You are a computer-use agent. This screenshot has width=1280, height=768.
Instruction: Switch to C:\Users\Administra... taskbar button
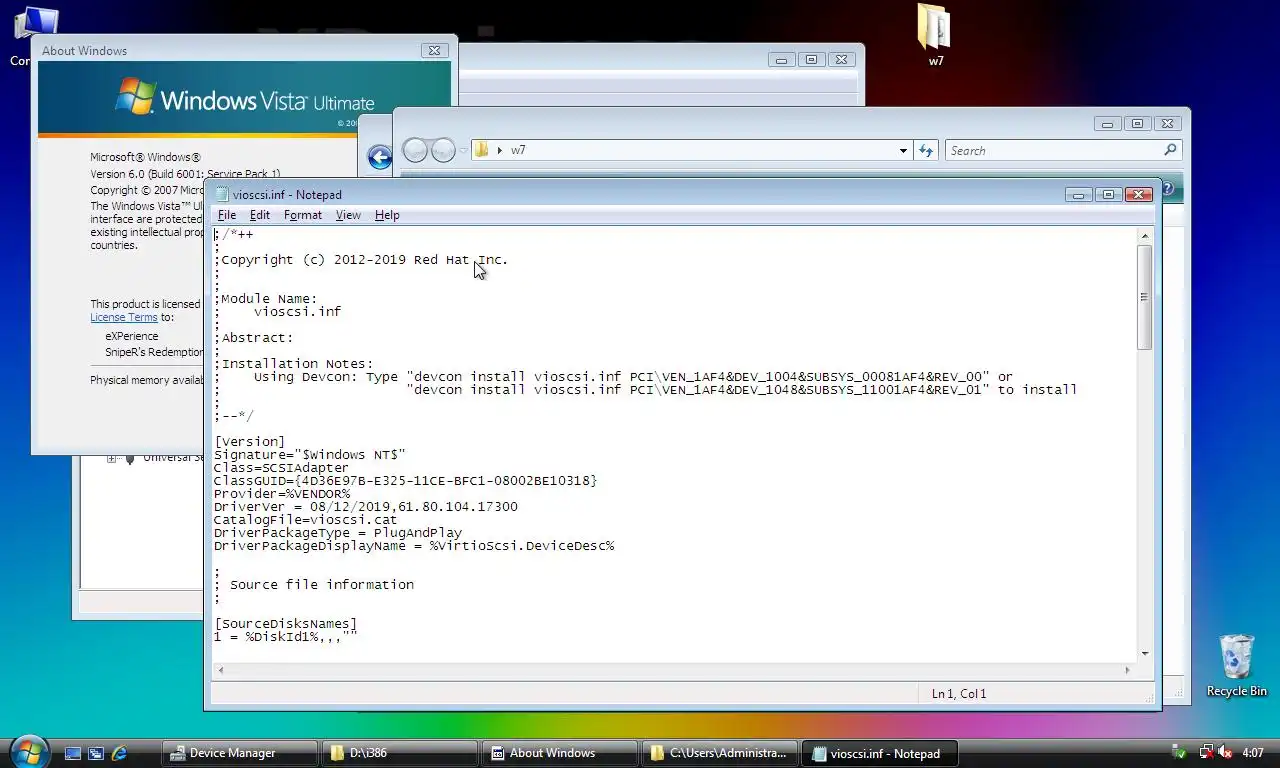tap(719, 753)
